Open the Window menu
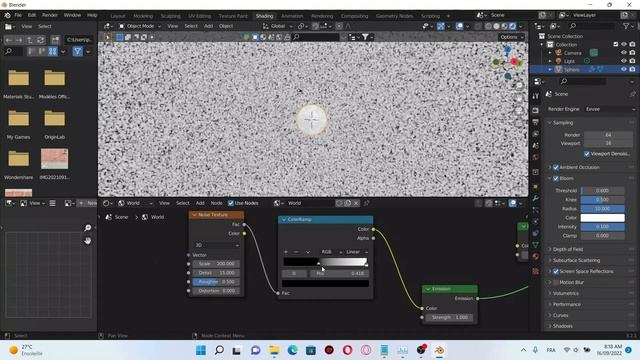 (72, 15)
